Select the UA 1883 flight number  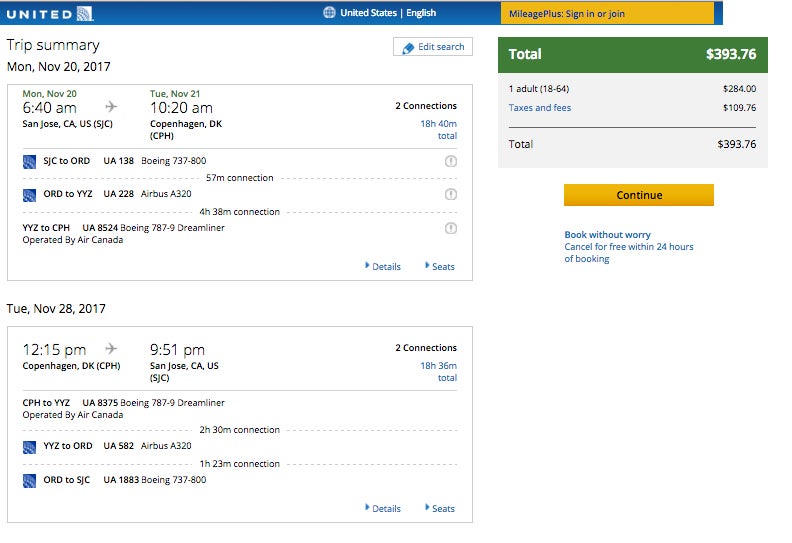(x=121, y=479)
